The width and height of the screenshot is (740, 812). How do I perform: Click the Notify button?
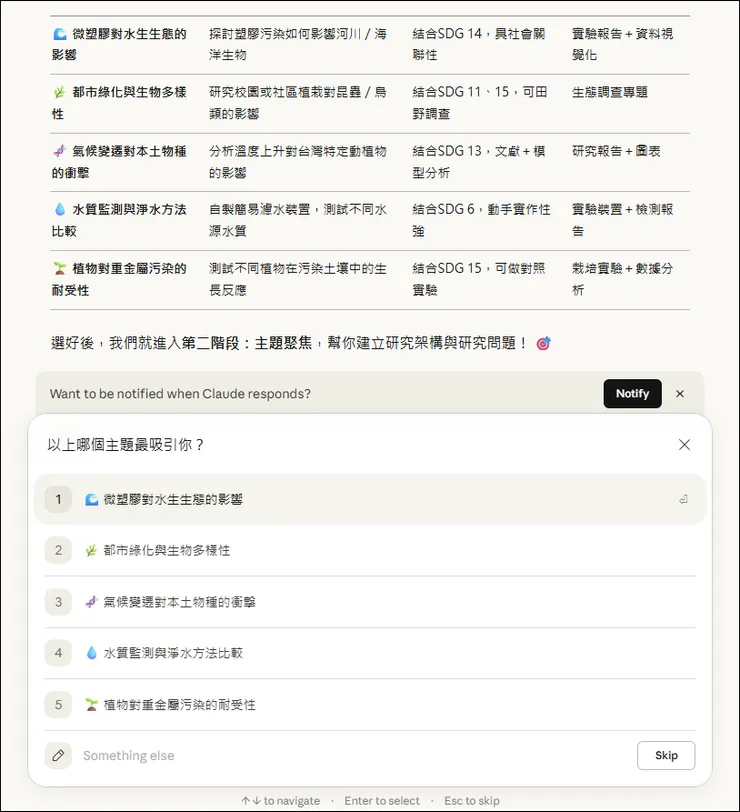pos(632,394)
